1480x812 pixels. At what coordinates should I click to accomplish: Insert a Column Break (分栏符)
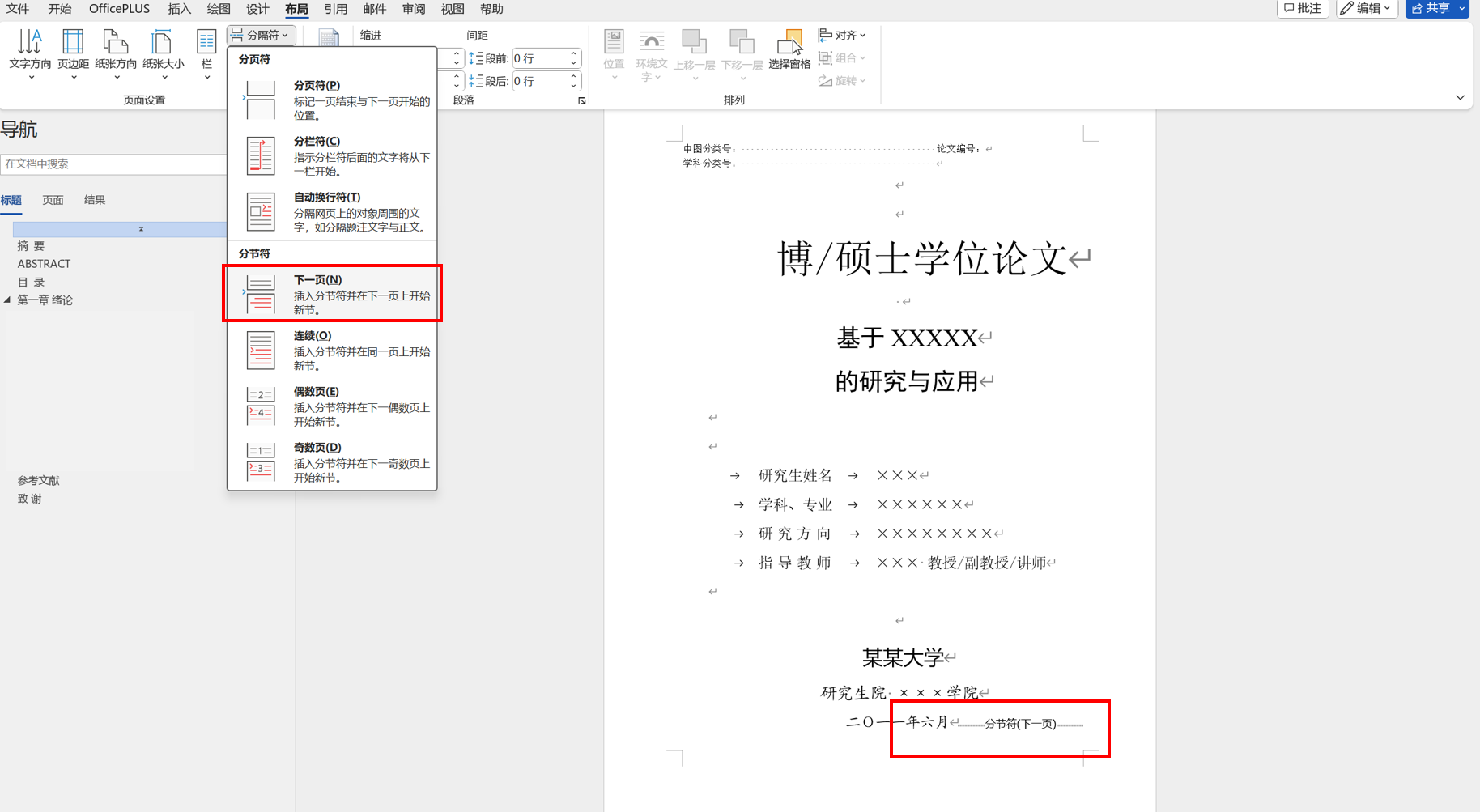pos(332,155)
